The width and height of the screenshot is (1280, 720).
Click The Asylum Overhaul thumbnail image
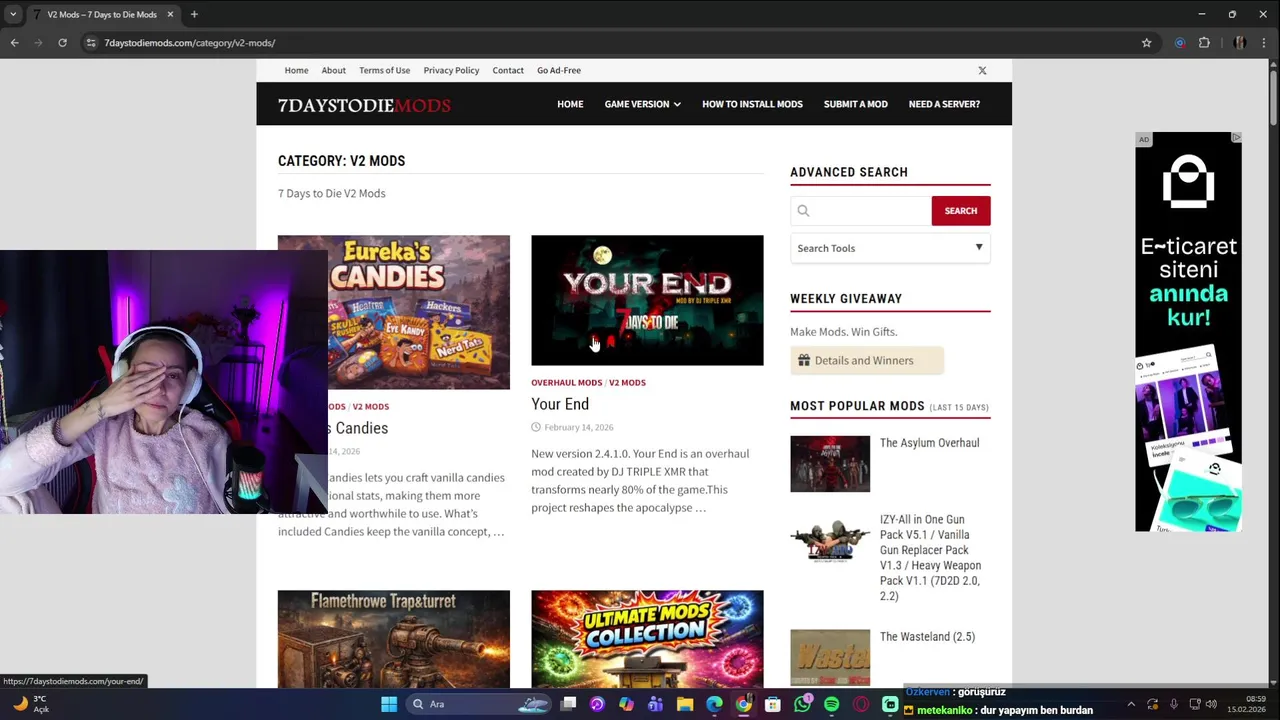point(830,464)
